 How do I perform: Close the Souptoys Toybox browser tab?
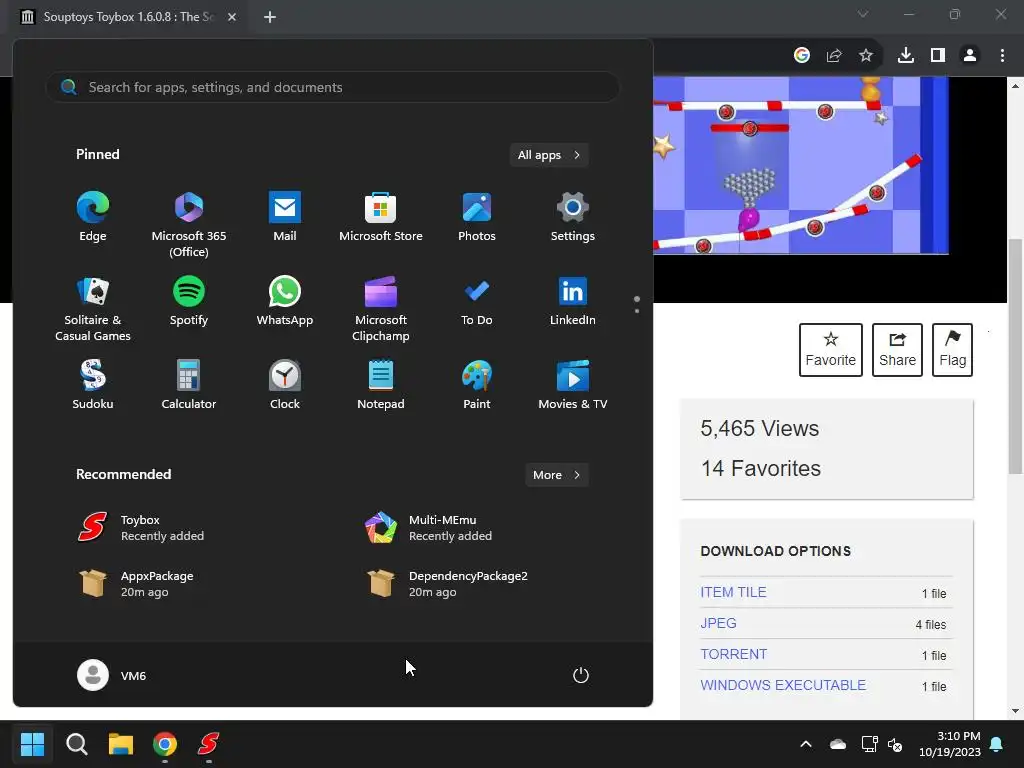pyautogui.click(x=232, y=17)
